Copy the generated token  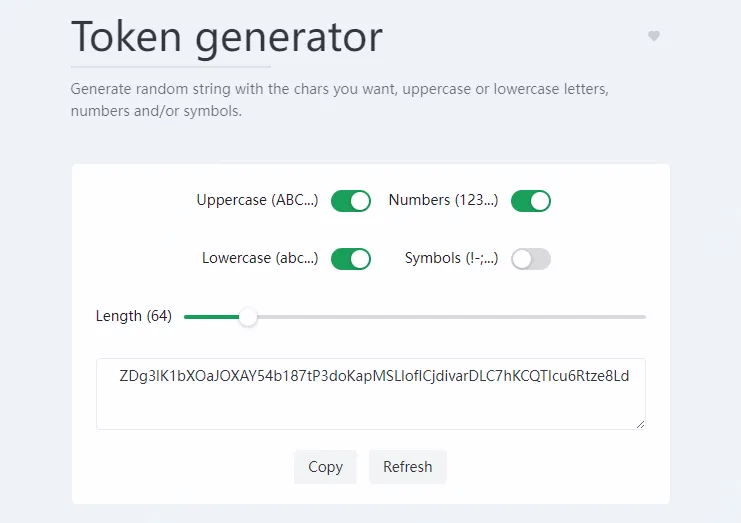pyautogui.click(x=325, y=467)
